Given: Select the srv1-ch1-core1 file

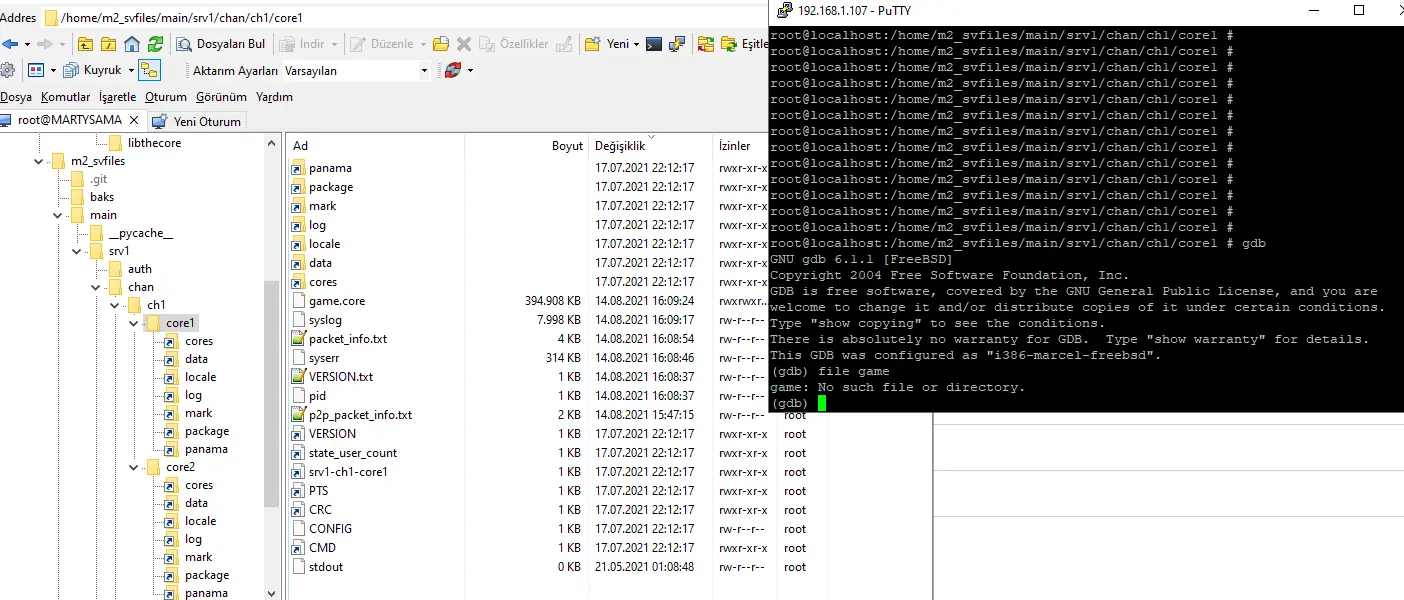Looking at the screenshot, I should pyautogui.click(x=348, y=472).
